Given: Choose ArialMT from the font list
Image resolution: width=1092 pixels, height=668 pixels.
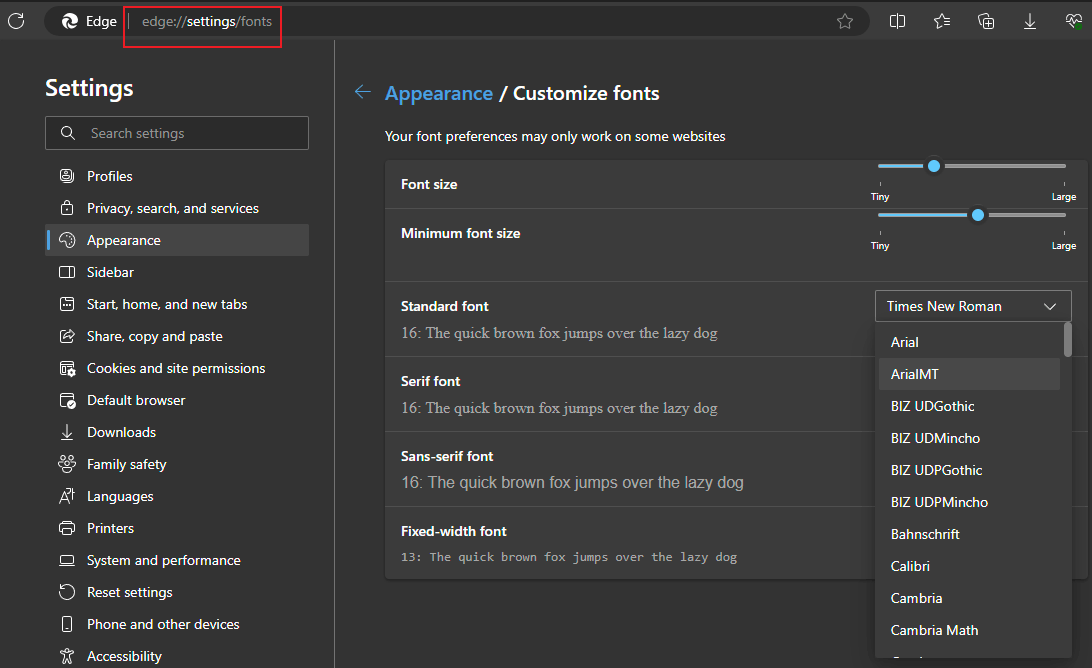Looking at the screenshot, I should click(x=969, y=374).
